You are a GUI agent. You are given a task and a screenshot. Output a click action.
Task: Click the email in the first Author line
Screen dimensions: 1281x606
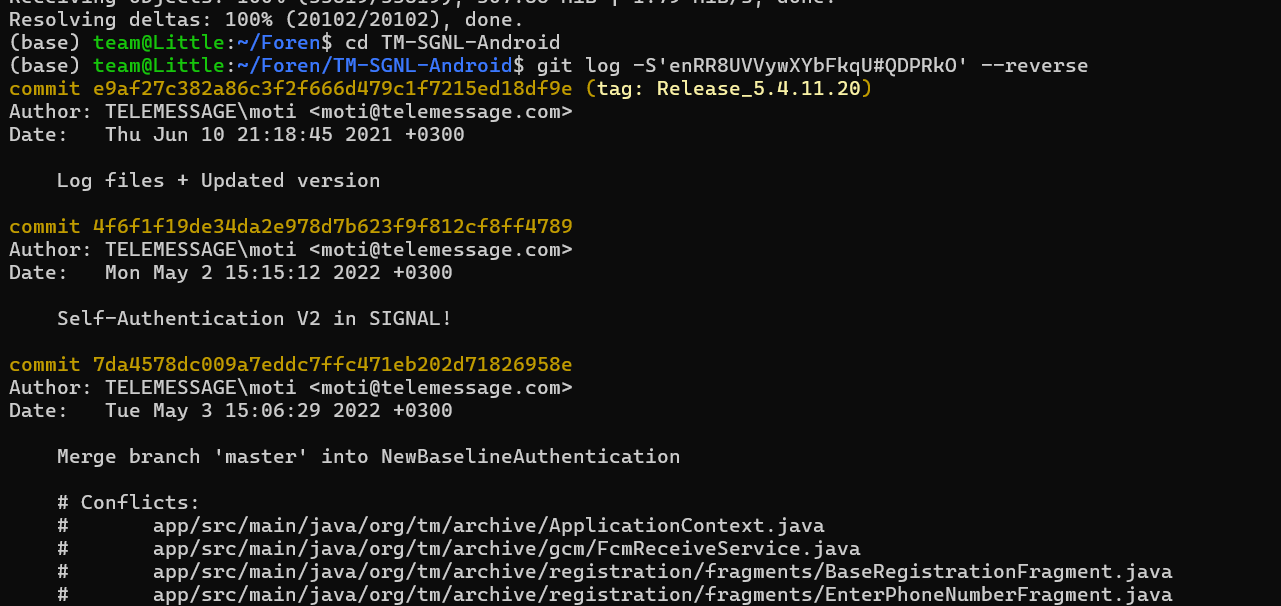coord(440,112)
